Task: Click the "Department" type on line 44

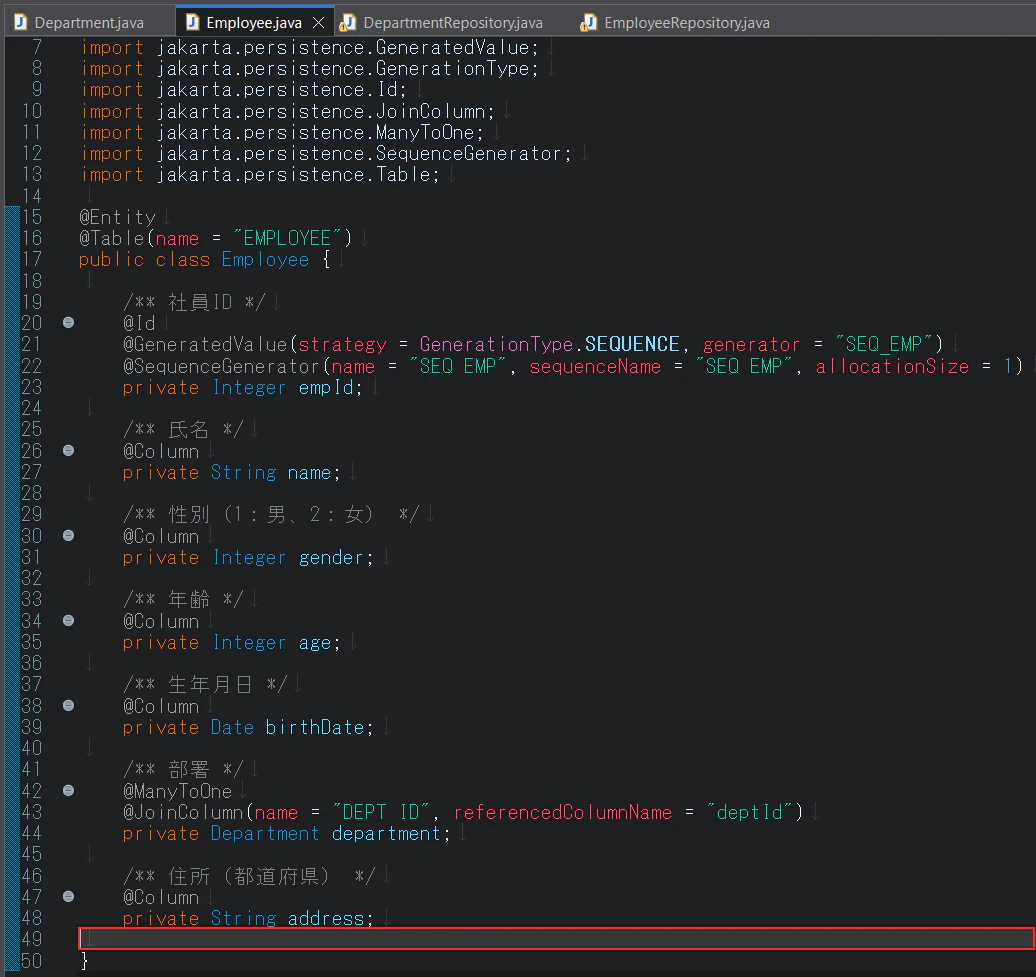Action: 265,834
